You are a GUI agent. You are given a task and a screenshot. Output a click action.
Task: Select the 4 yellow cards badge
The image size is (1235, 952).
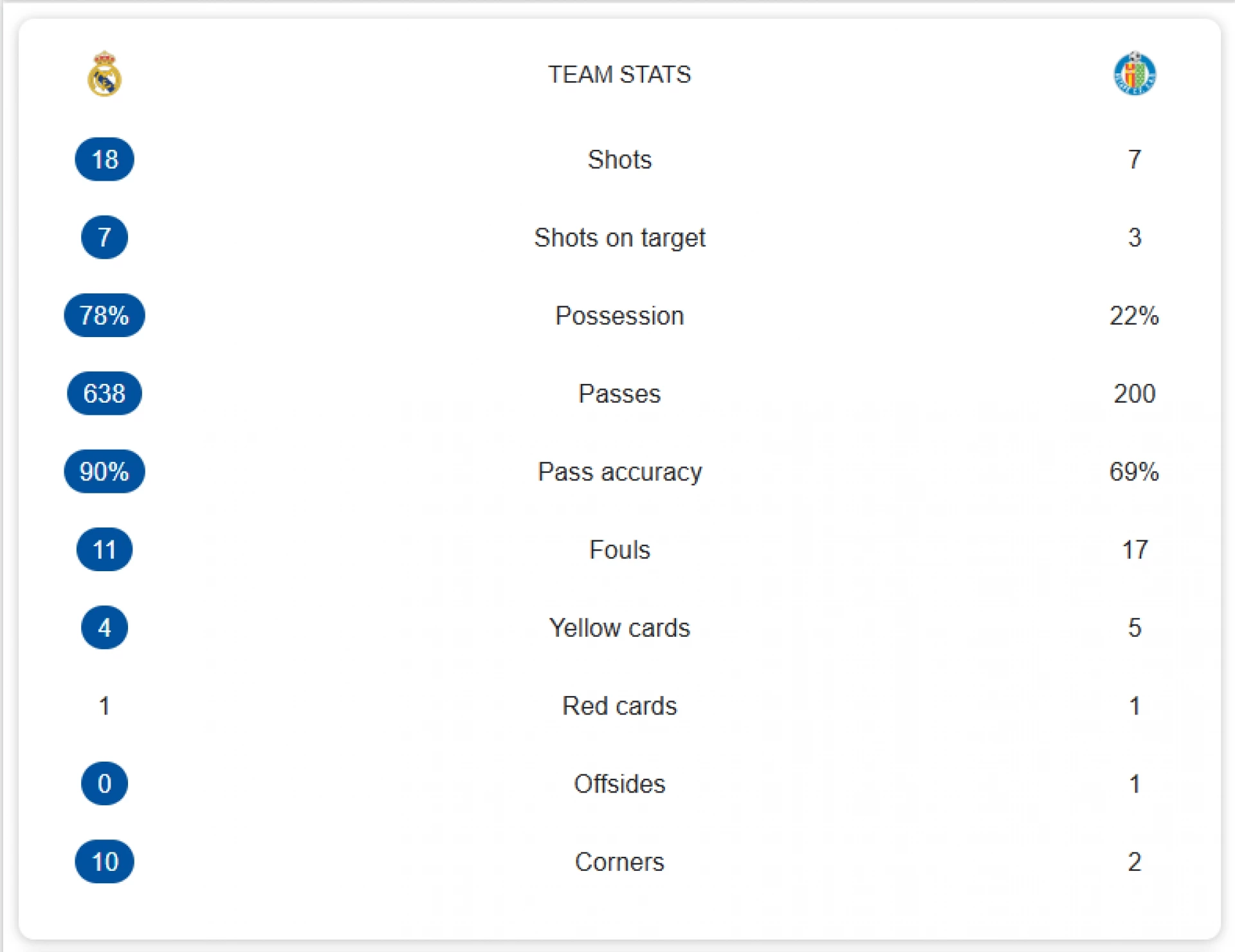tap(104, 628)
